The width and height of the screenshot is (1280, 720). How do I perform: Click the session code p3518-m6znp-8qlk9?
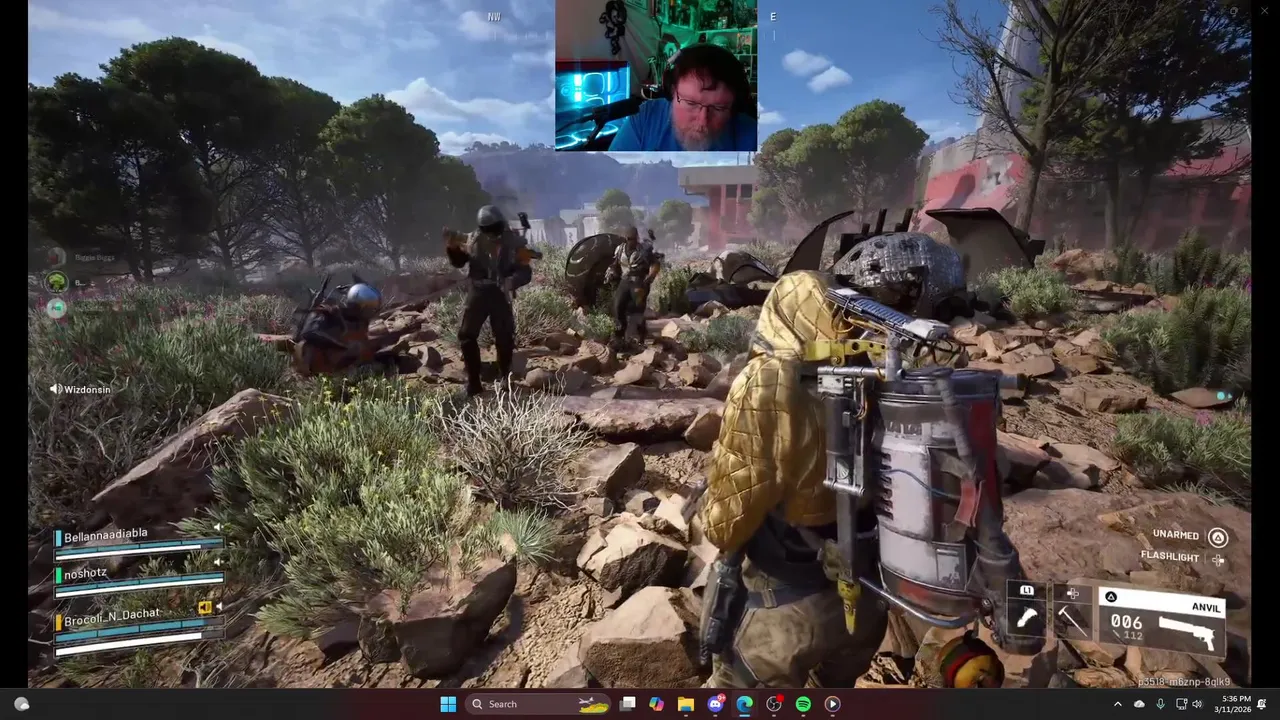1184,682
